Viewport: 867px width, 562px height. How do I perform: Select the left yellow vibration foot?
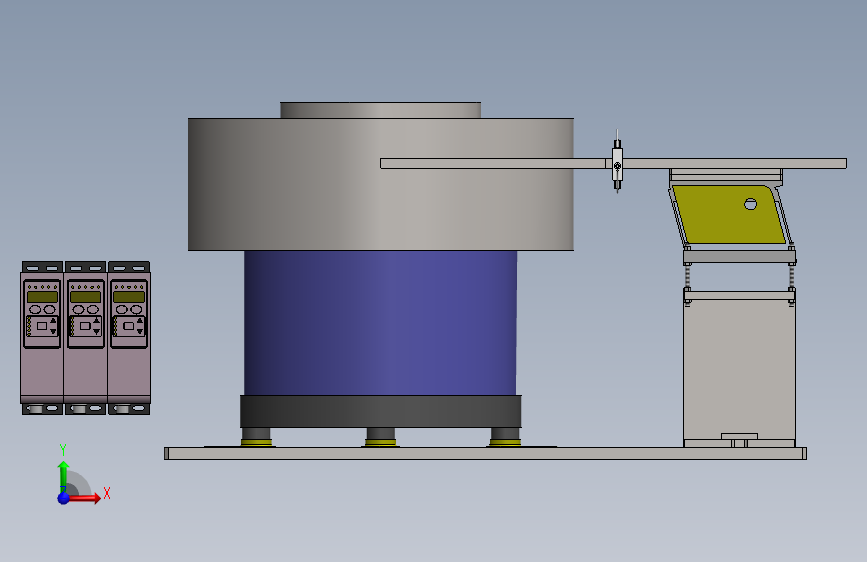257,443
